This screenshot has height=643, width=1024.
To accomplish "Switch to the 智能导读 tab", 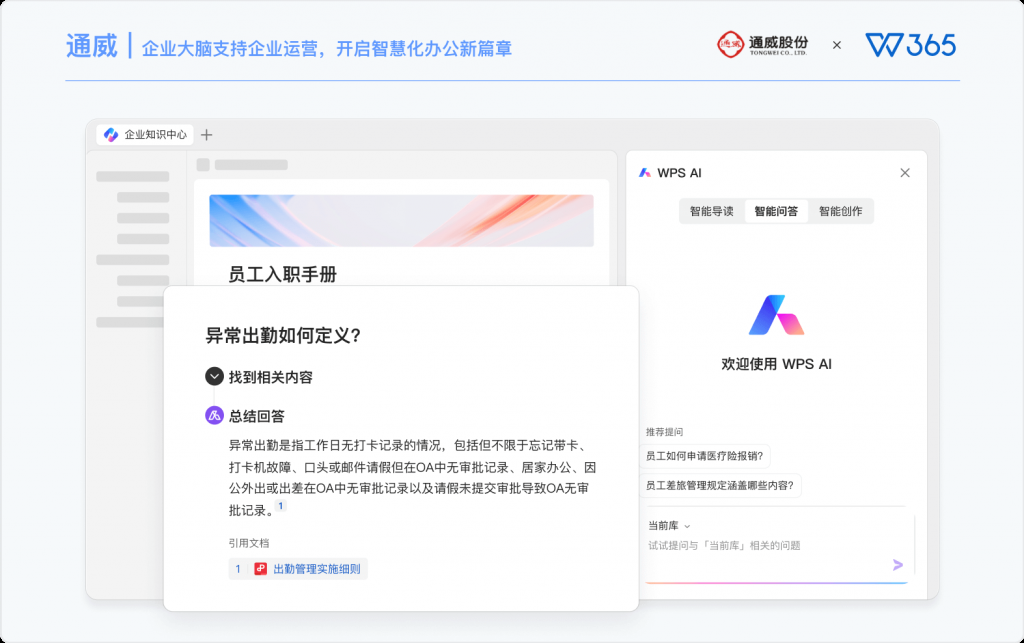I will pyautogui.click(x=711, y=212).
